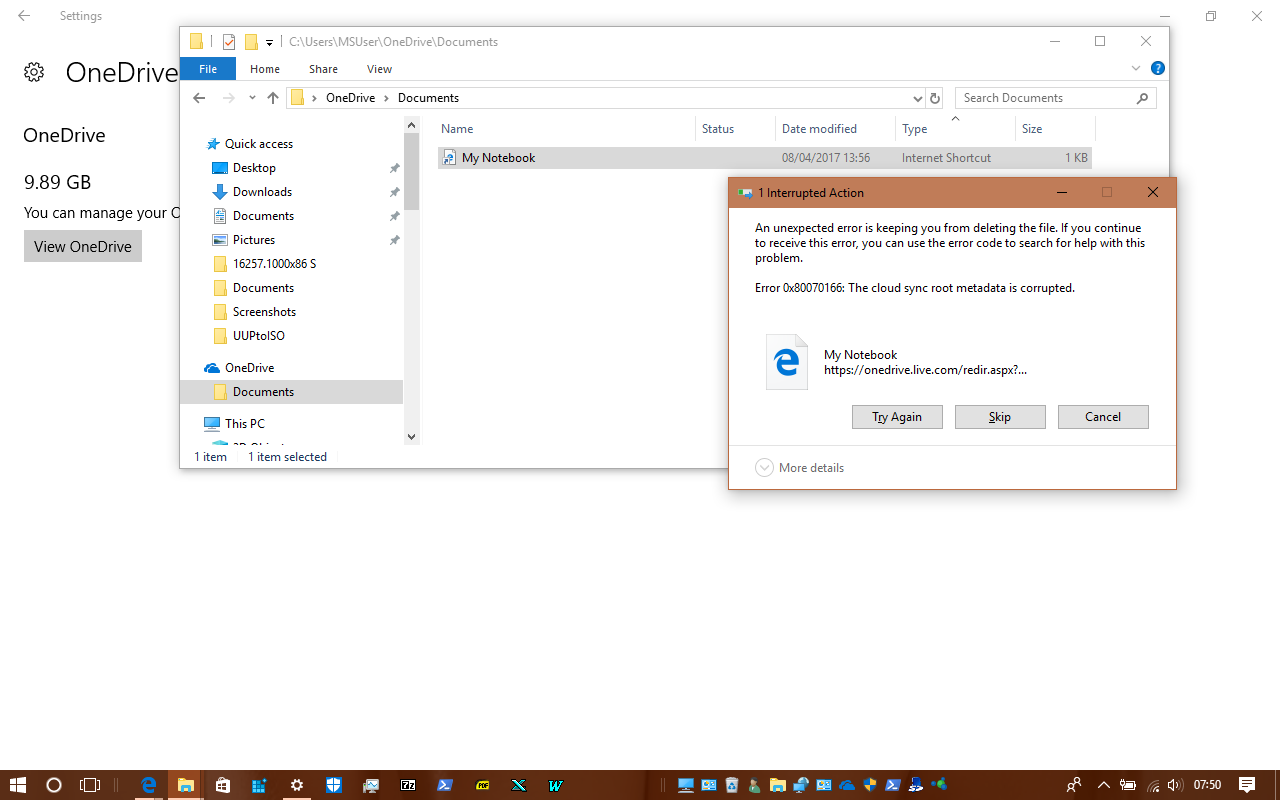Select This PC in navigation pane

[x=244, y=424]
